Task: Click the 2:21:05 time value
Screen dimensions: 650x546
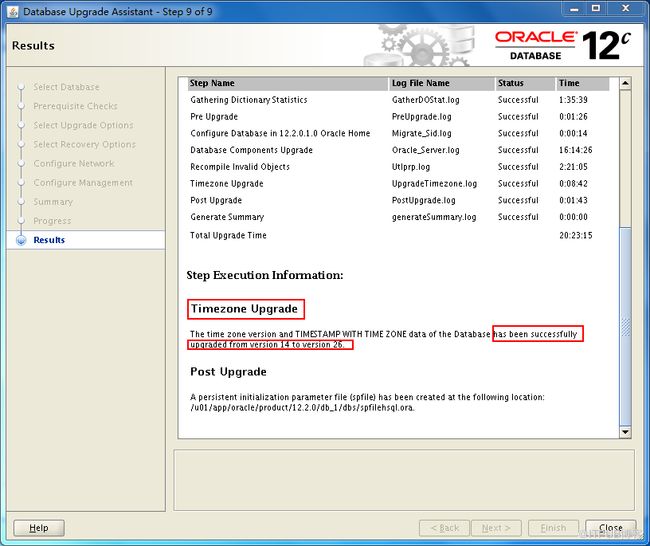Action: [x=573, y=167]
